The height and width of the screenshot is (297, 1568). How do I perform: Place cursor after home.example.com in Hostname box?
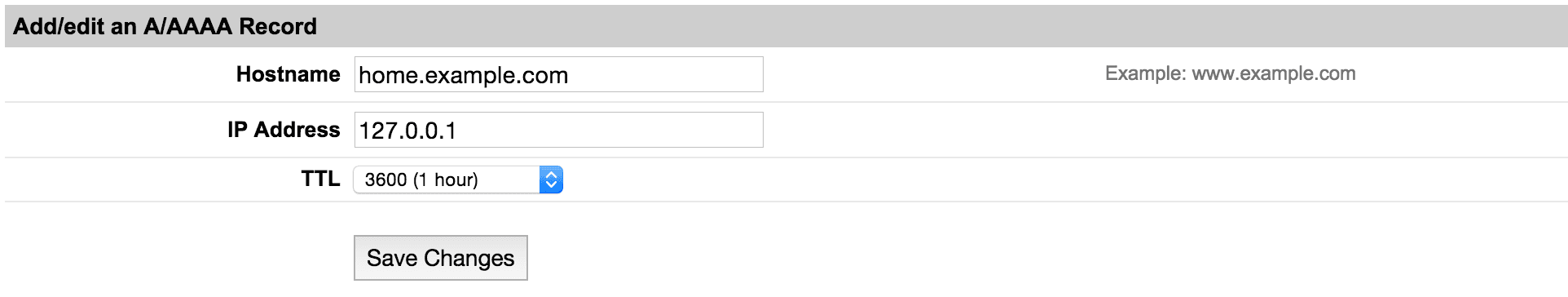click(x=570, y=75)
